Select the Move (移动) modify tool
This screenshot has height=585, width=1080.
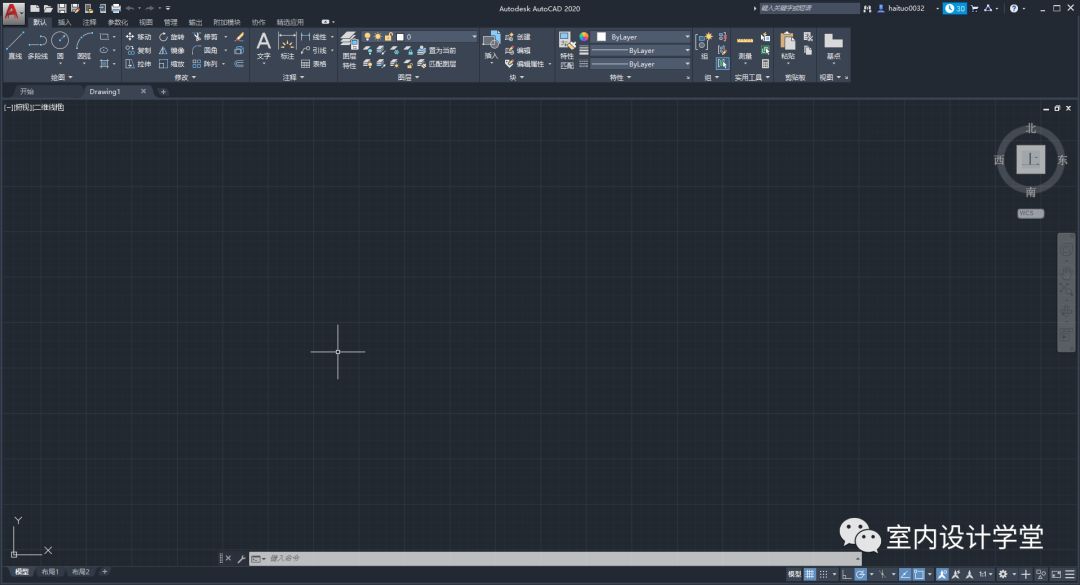pos(143,36)
